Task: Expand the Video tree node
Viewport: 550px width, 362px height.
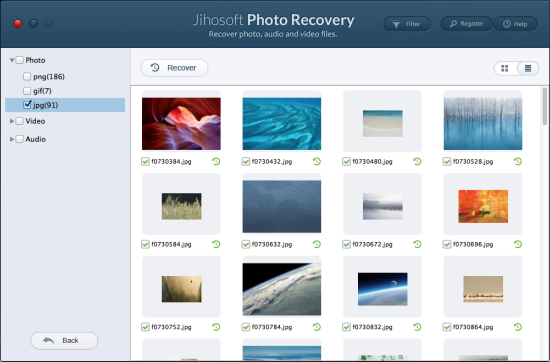Action: click(12, 121)
